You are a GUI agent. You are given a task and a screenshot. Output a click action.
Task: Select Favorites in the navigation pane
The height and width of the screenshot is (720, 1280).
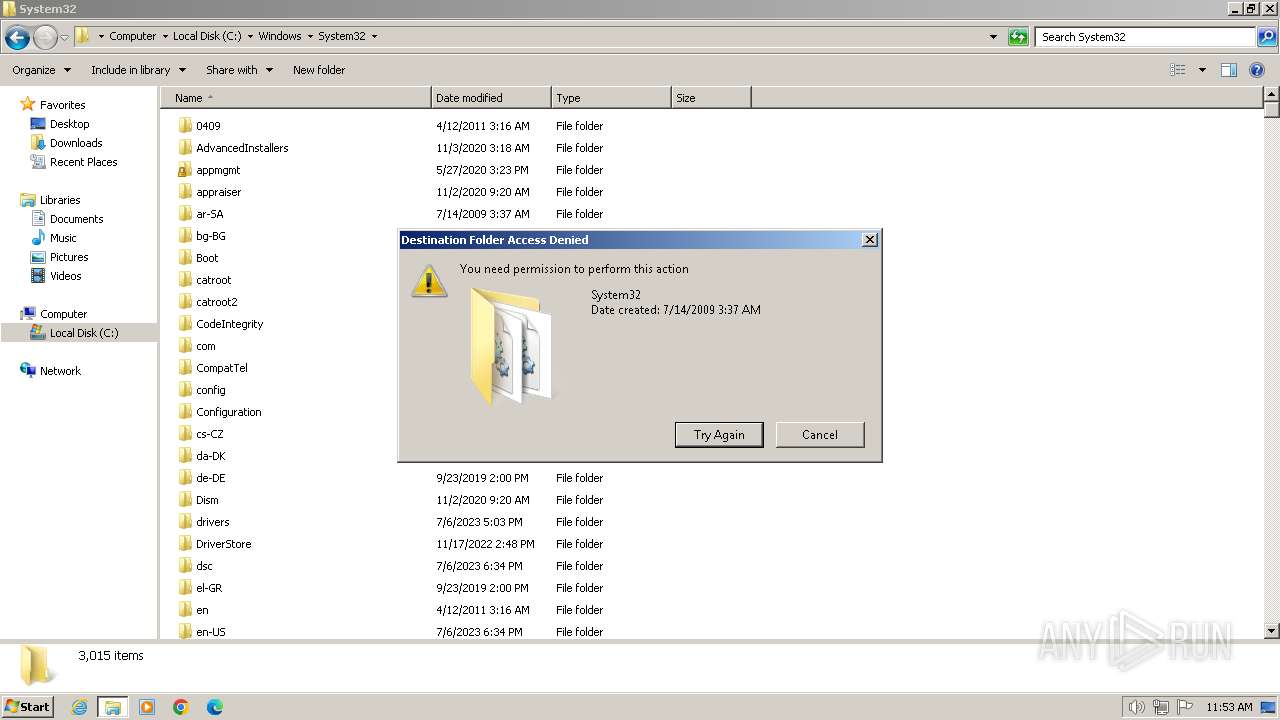62,105
